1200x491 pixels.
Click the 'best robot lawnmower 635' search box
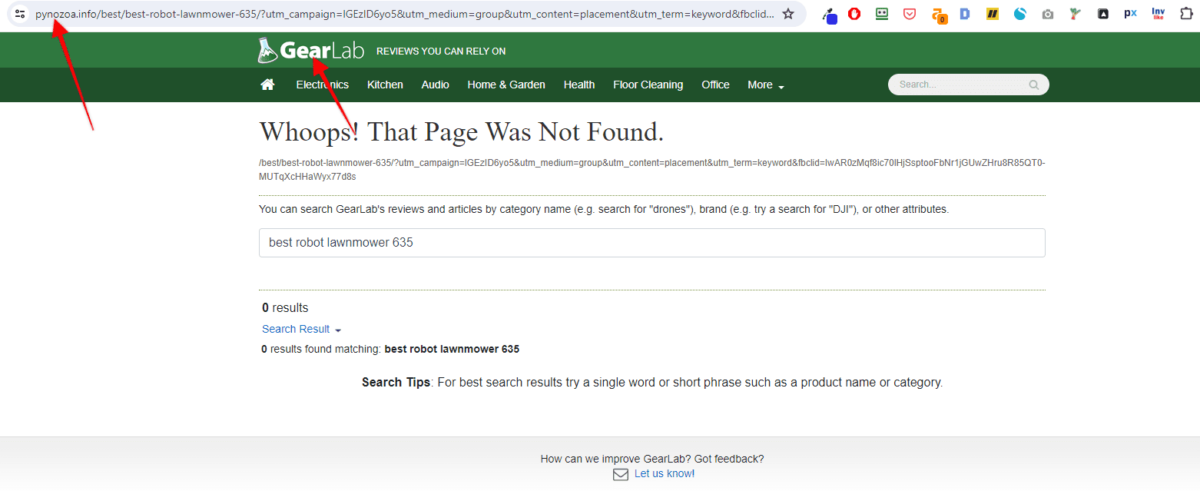point(652,243)
